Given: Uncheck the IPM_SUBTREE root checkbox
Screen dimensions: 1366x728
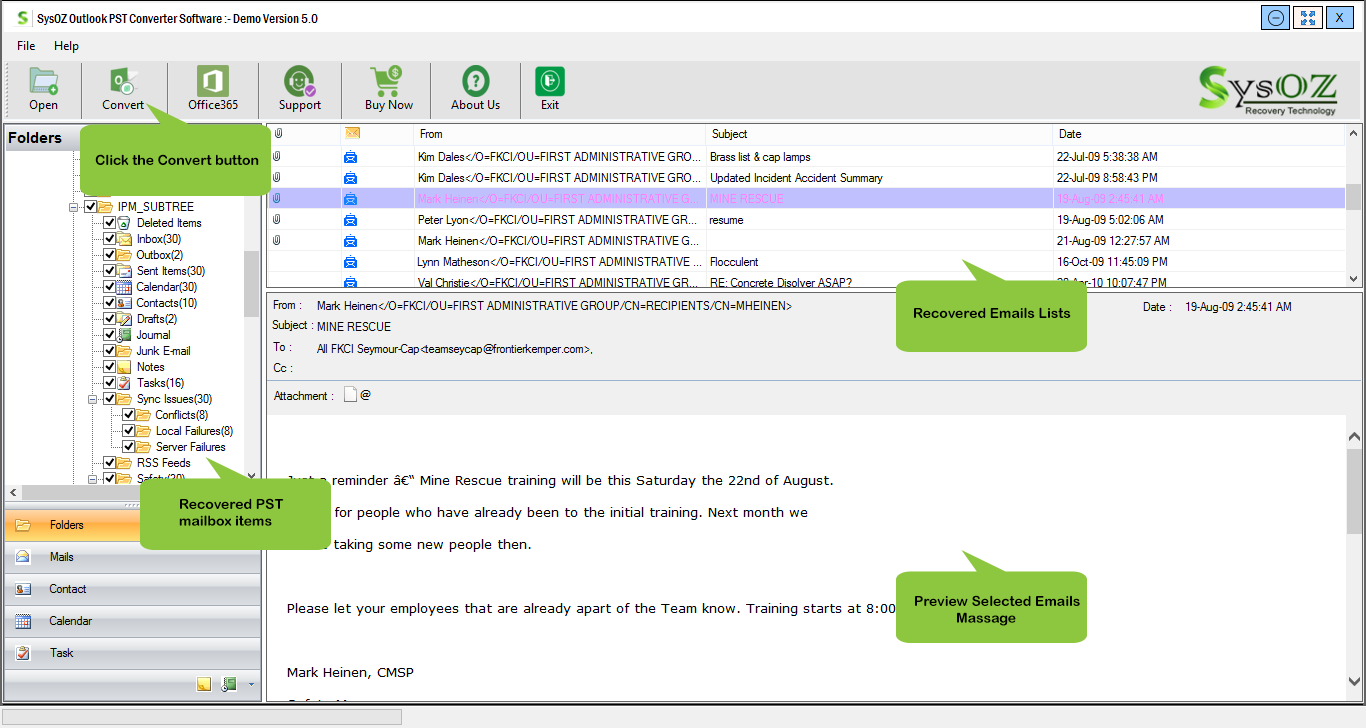Looking at the screenshot, I should click(91, 207).
